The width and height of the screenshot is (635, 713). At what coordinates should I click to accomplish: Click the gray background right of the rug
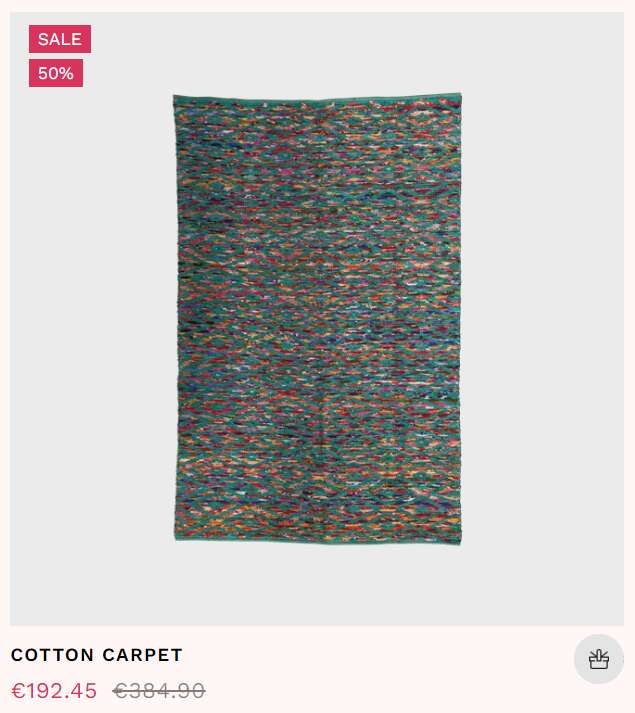coord(543,318)
